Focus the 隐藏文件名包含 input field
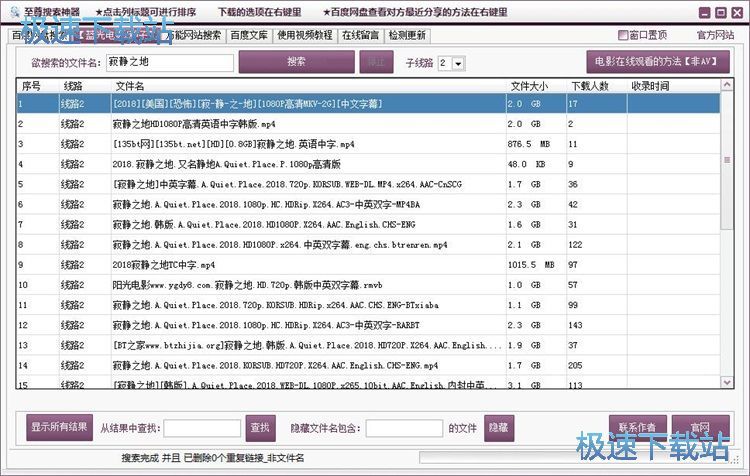Viewport: 750px width, 476px height. click(404, 428)
